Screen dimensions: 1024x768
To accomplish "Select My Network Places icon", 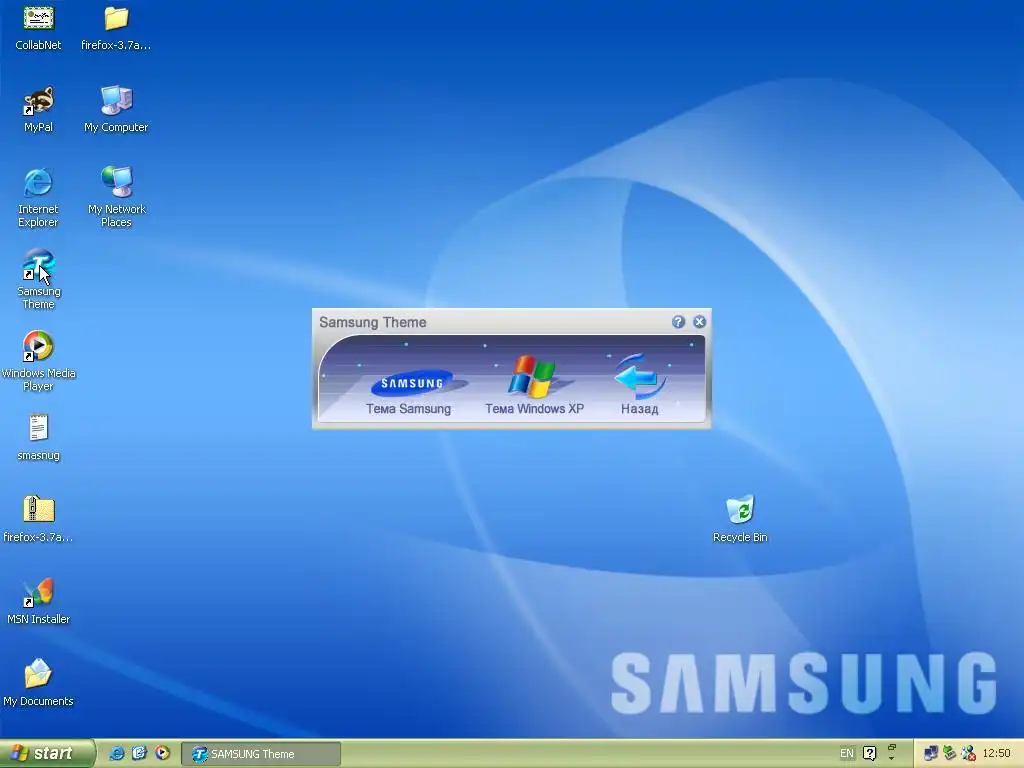I will (116, 198).
